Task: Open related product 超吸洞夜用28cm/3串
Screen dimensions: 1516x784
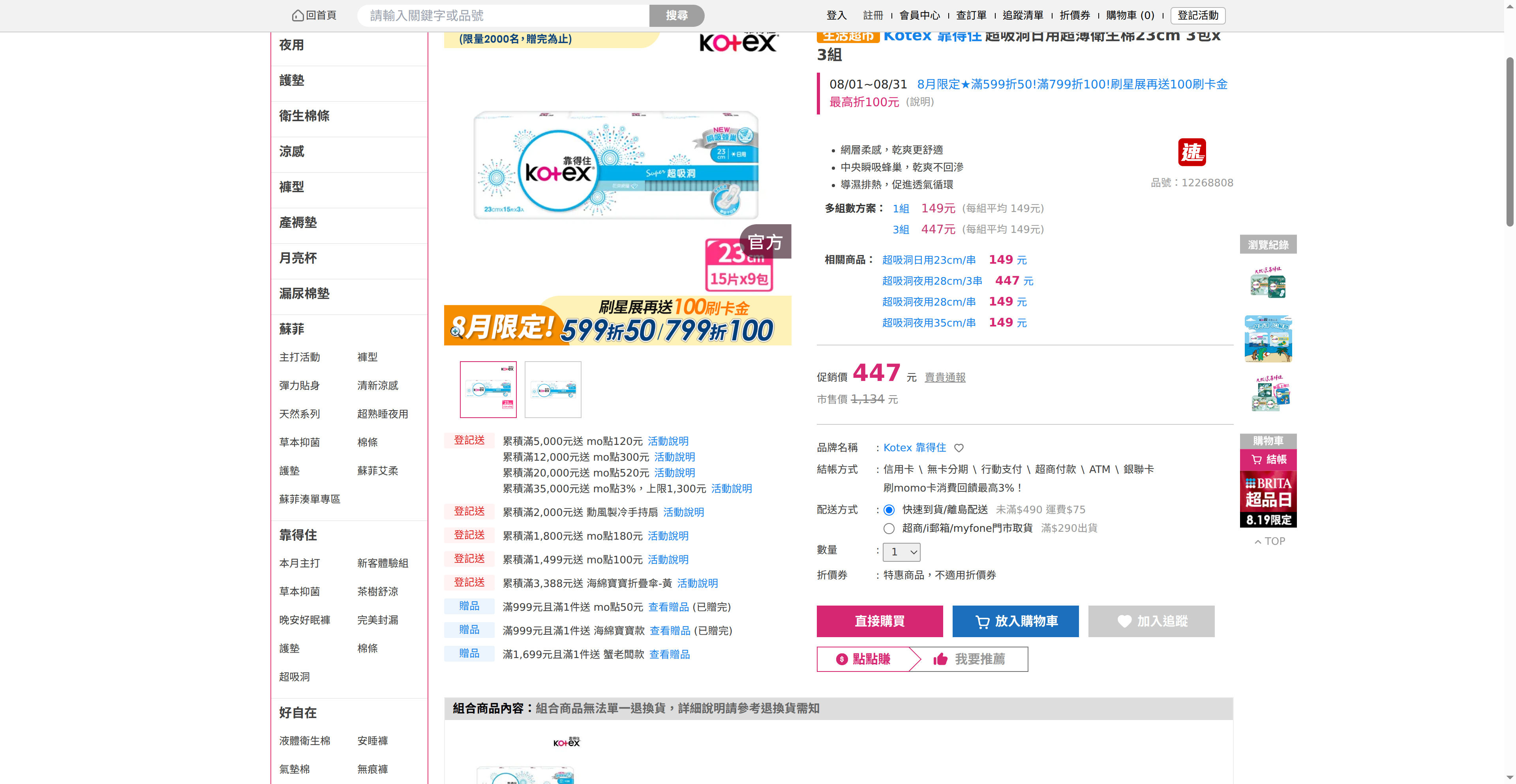Action: point(932,281)
